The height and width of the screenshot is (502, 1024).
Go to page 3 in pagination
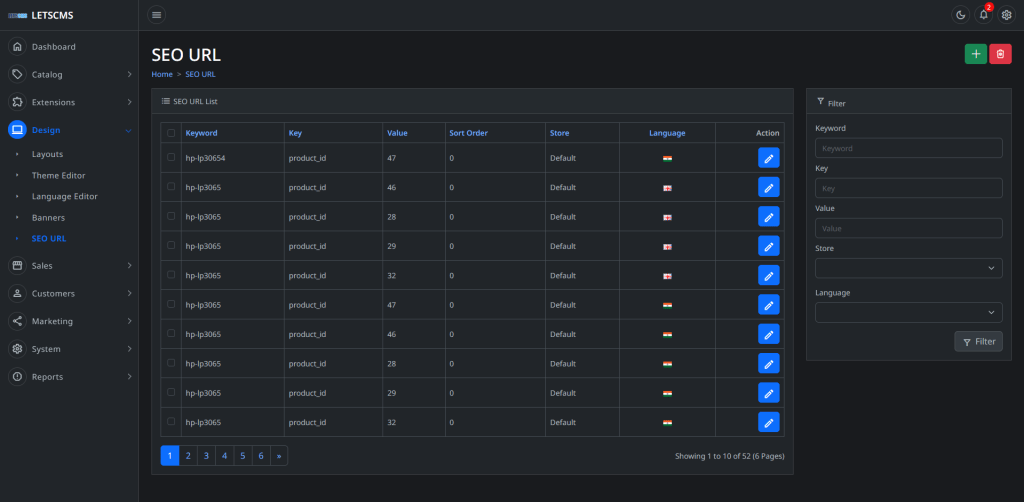click(206, 456)
